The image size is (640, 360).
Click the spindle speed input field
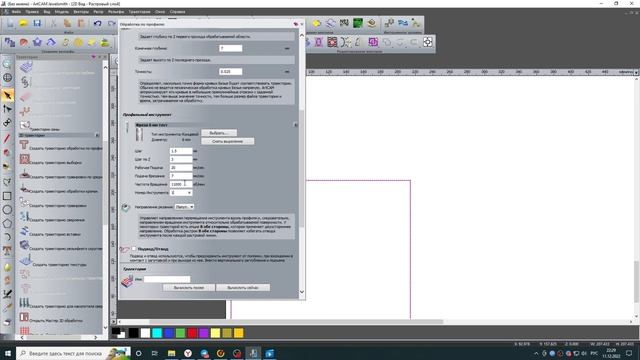(x=181, y=184)
